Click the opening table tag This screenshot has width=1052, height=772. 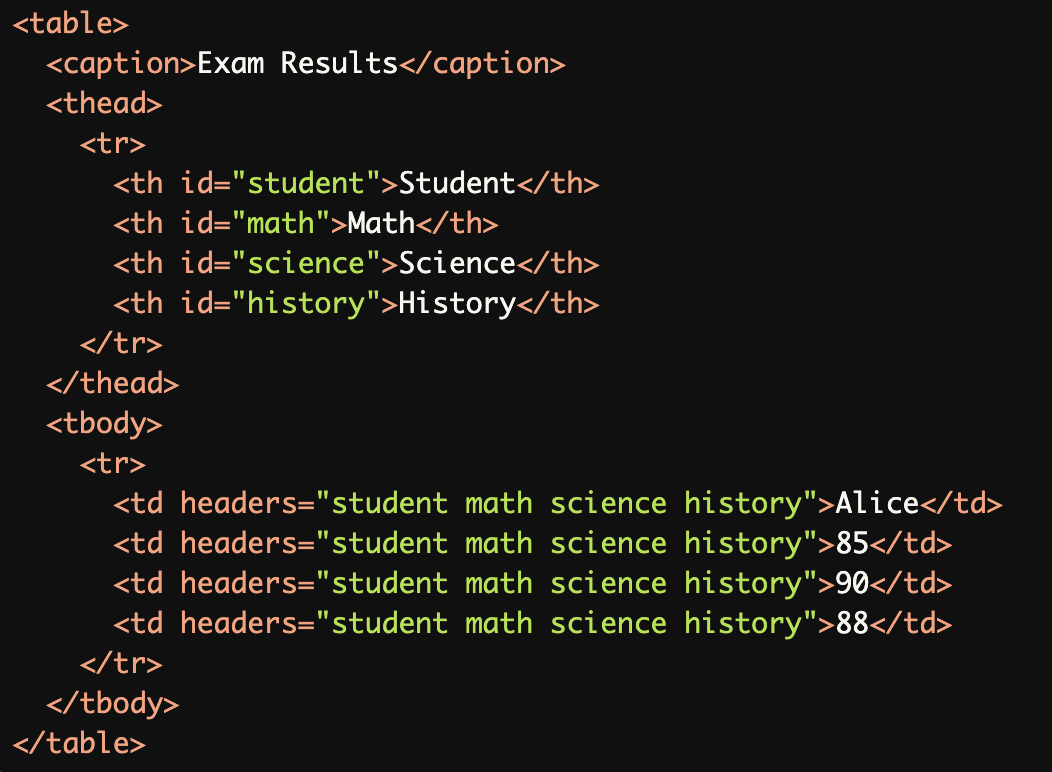(x=71, y=24)
